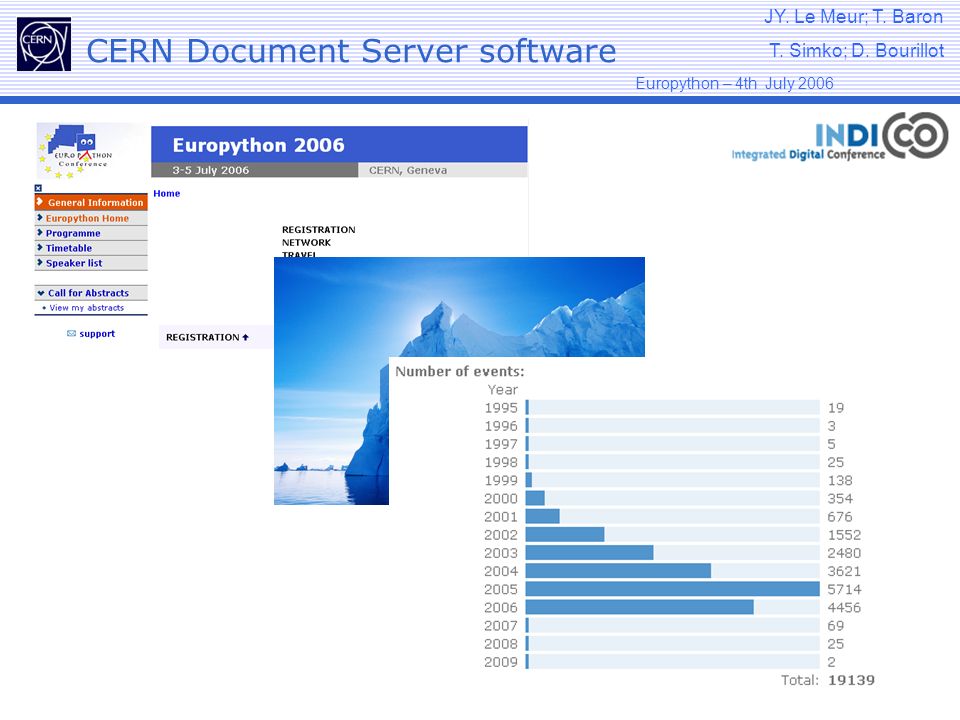This screenshot has height=720, width=960.
Task: Select the value 4456 for year 2006
Action: (x=844, y=607)
